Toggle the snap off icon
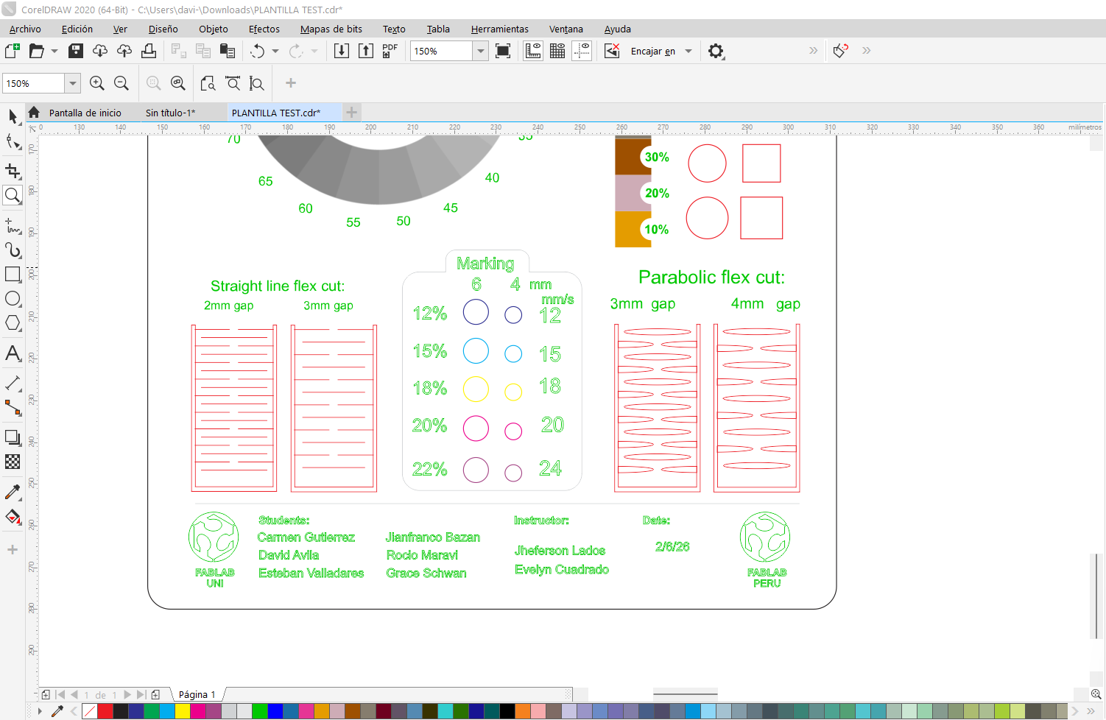The height and width of the screenshot is (720, 1106). [x=612, y=51]
